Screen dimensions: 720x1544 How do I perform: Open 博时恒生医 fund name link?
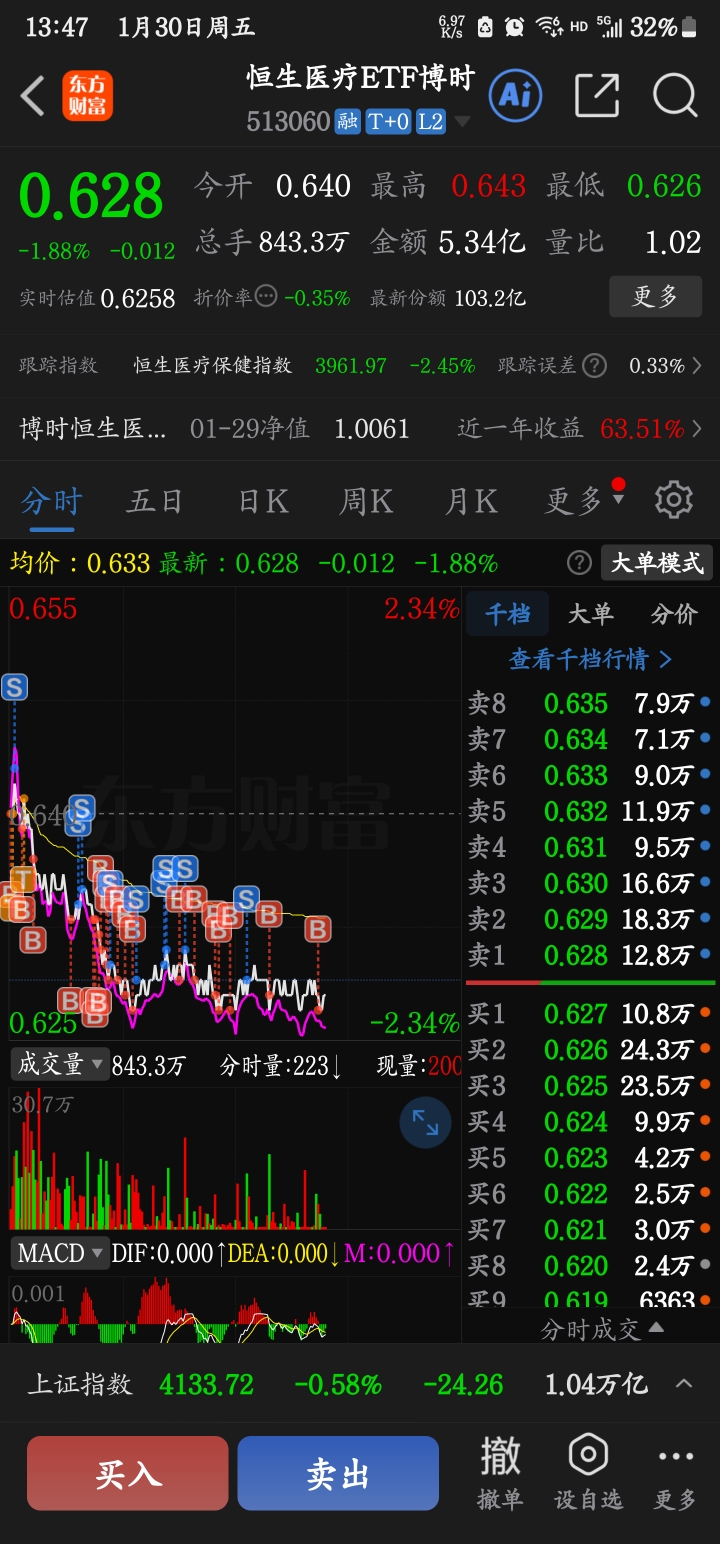click(x=94, y=429)
